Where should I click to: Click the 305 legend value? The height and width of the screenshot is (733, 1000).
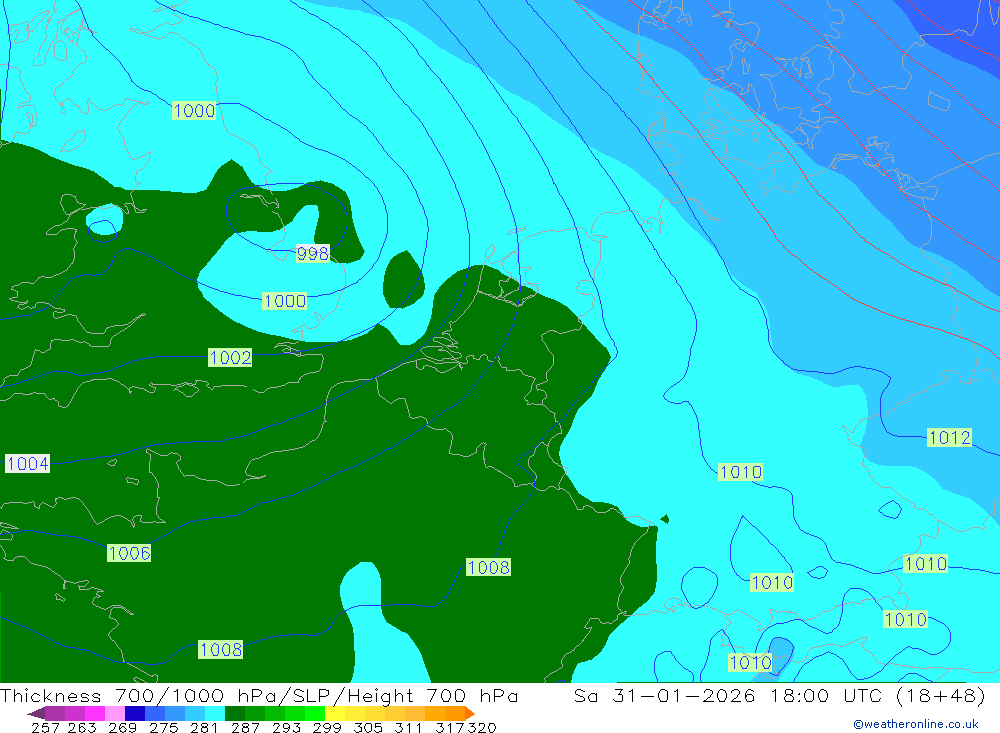click(x=368, y=727)
